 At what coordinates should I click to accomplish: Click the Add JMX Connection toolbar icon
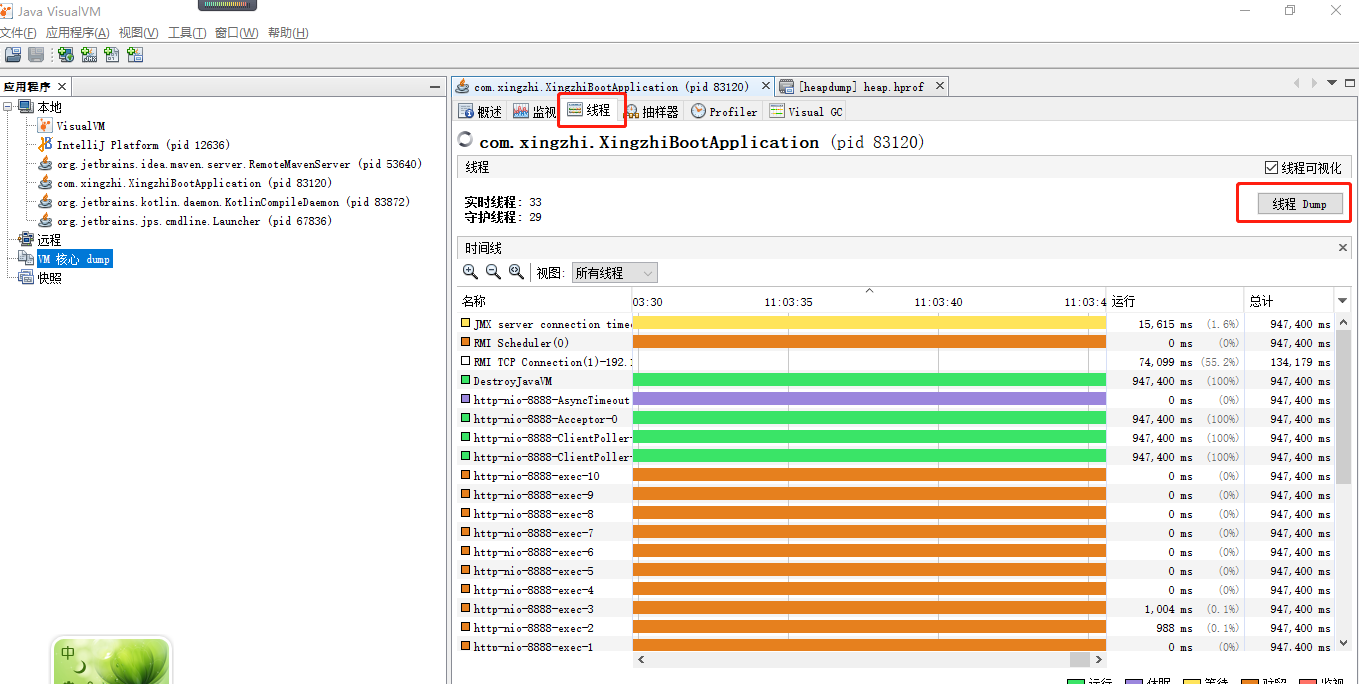tap(88, 55)
